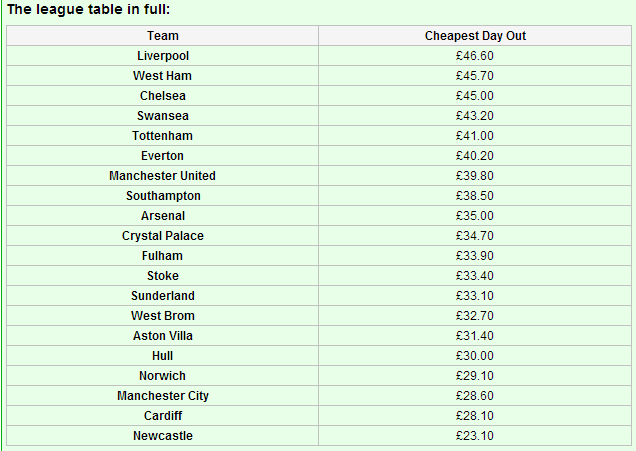This screenshot has width=636, height=451.
Task: Select Manchester United in the table
Action: tap(162, 176)
